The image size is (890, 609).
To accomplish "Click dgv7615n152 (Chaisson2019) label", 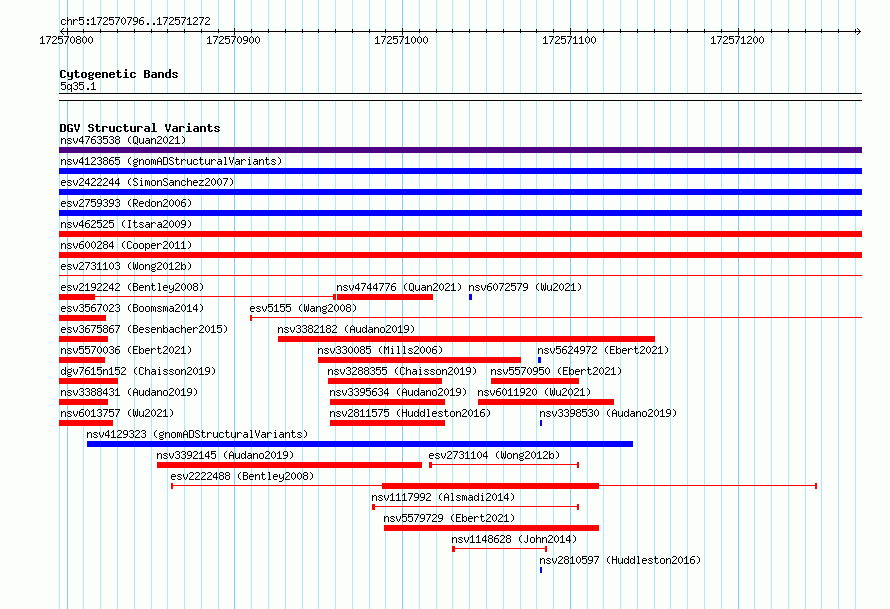I will pyautogui.click(x=138, y=371).
